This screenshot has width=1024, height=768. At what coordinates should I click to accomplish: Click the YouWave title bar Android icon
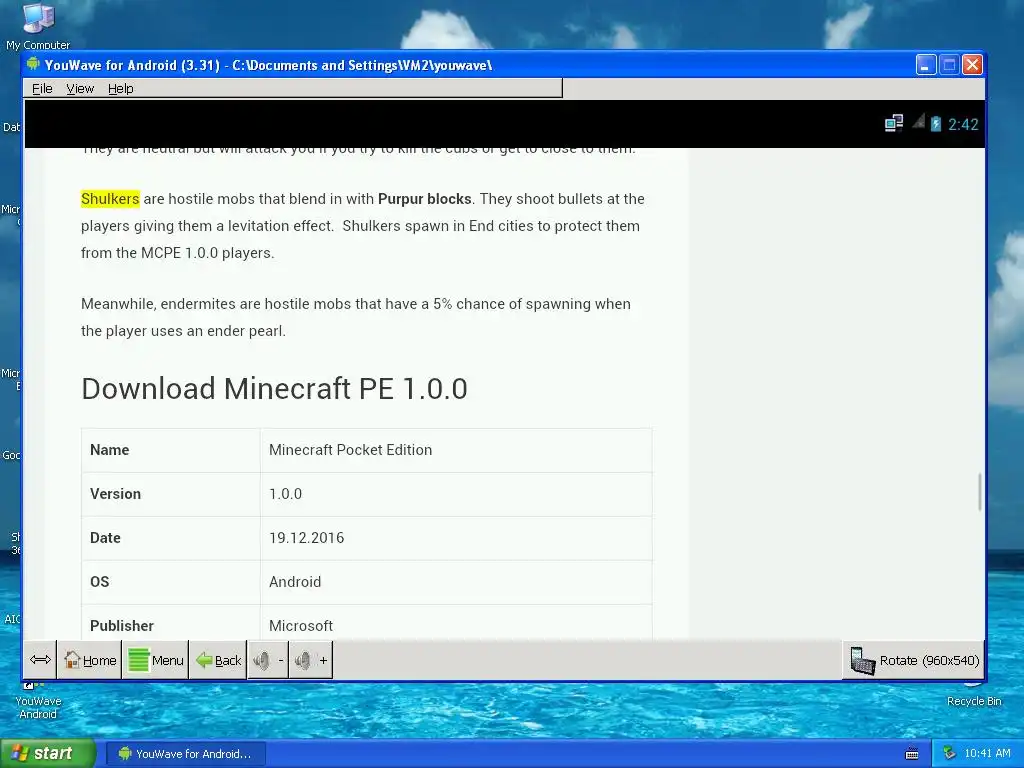pyautogui.click(x=33, y=64)
